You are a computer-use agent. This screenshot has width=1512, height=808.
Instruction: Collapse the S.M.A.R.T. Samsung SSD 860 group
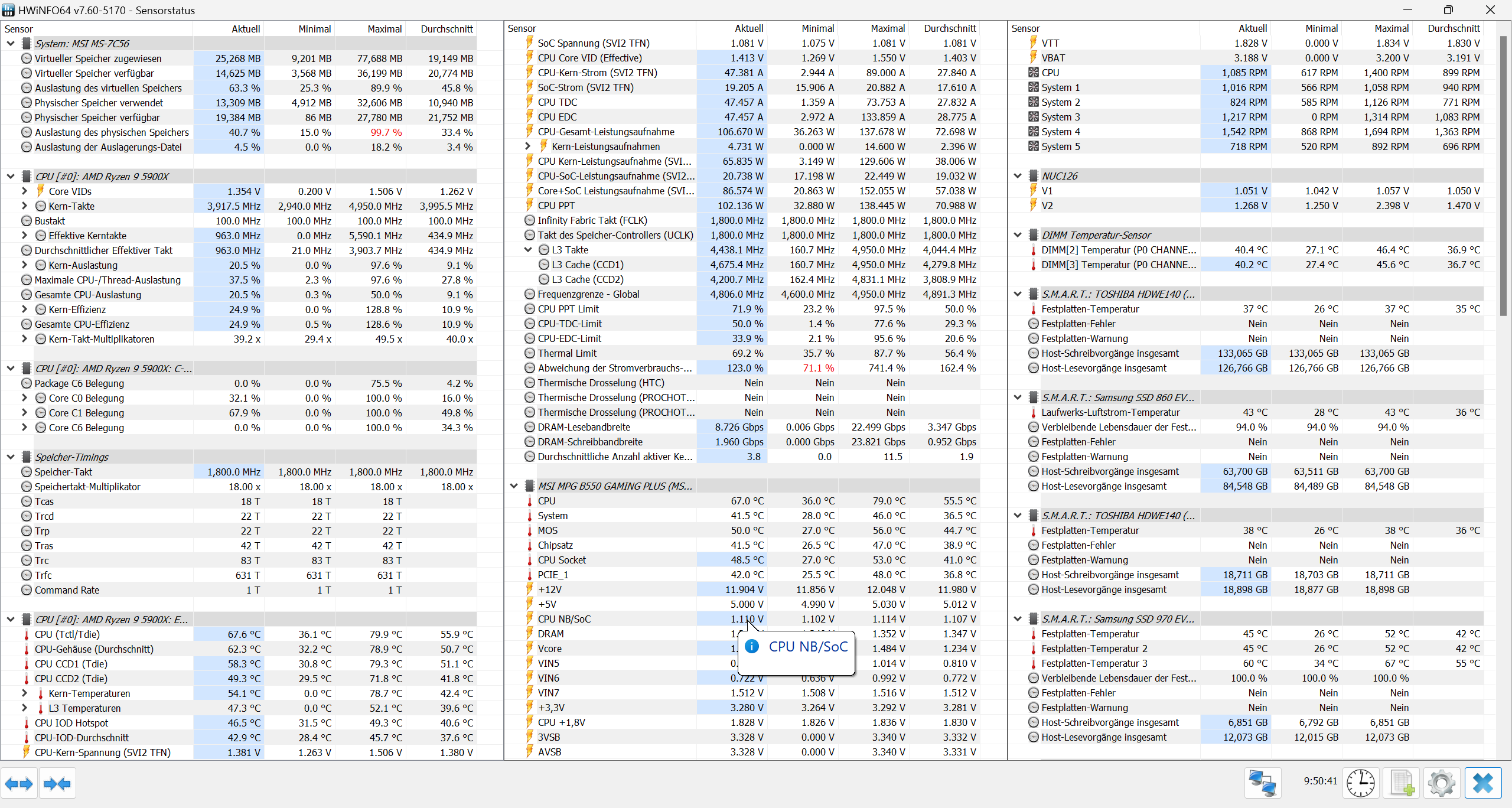1018,397
